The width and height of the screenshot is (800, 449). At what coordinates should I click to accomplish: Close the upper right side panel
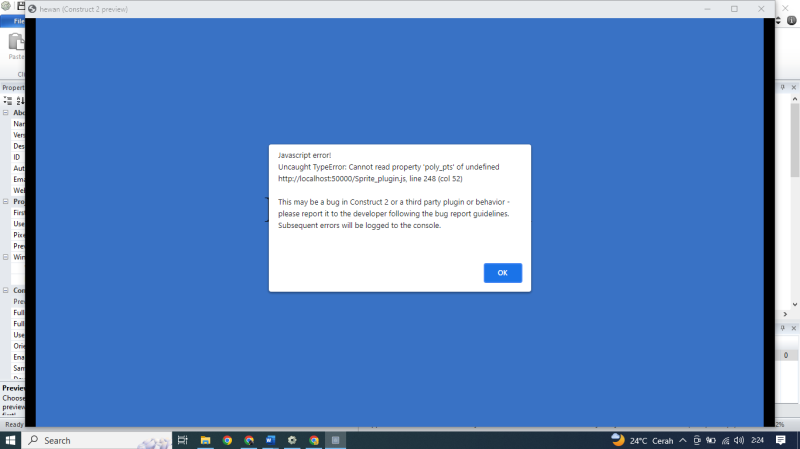pos(794,88)
